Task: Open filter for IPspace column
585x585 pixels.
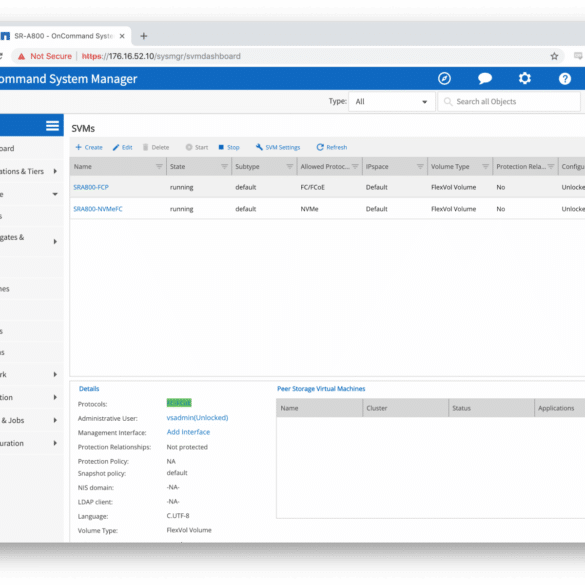Action: click(420, 166)
